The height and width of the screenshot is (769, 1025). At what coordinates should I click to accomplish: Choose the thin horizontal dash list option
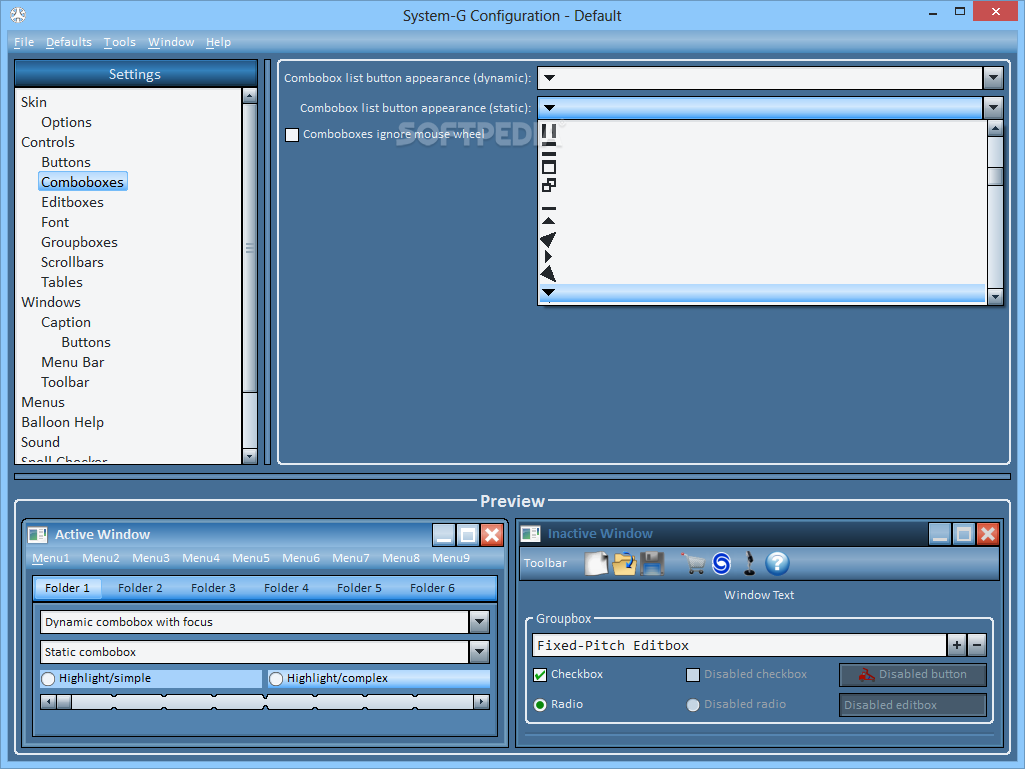tap(548, 209)
